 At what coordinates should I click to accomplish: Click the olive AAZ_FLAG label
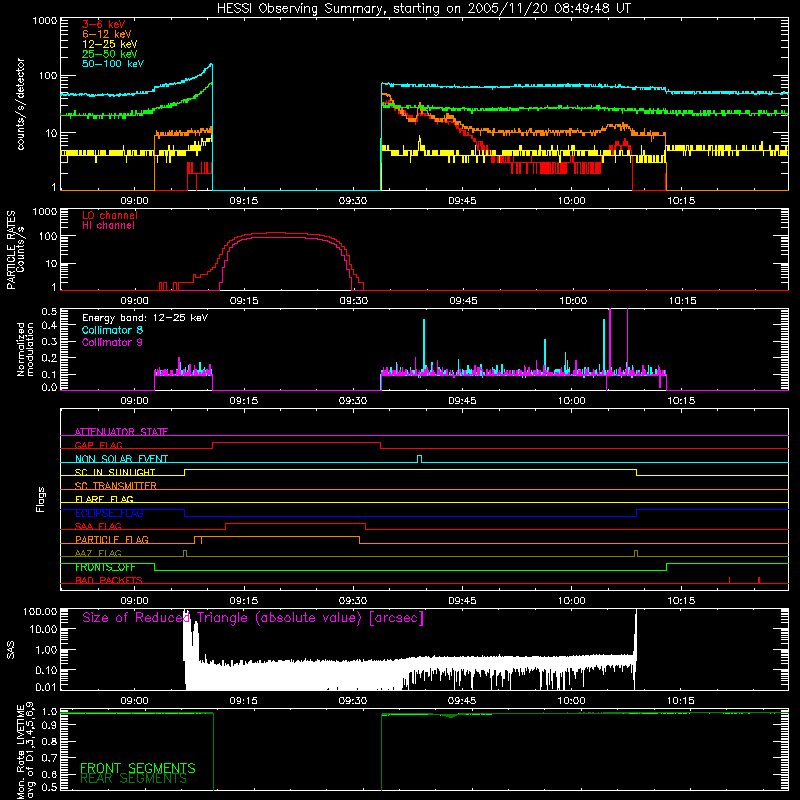click(x=98, y=553)
